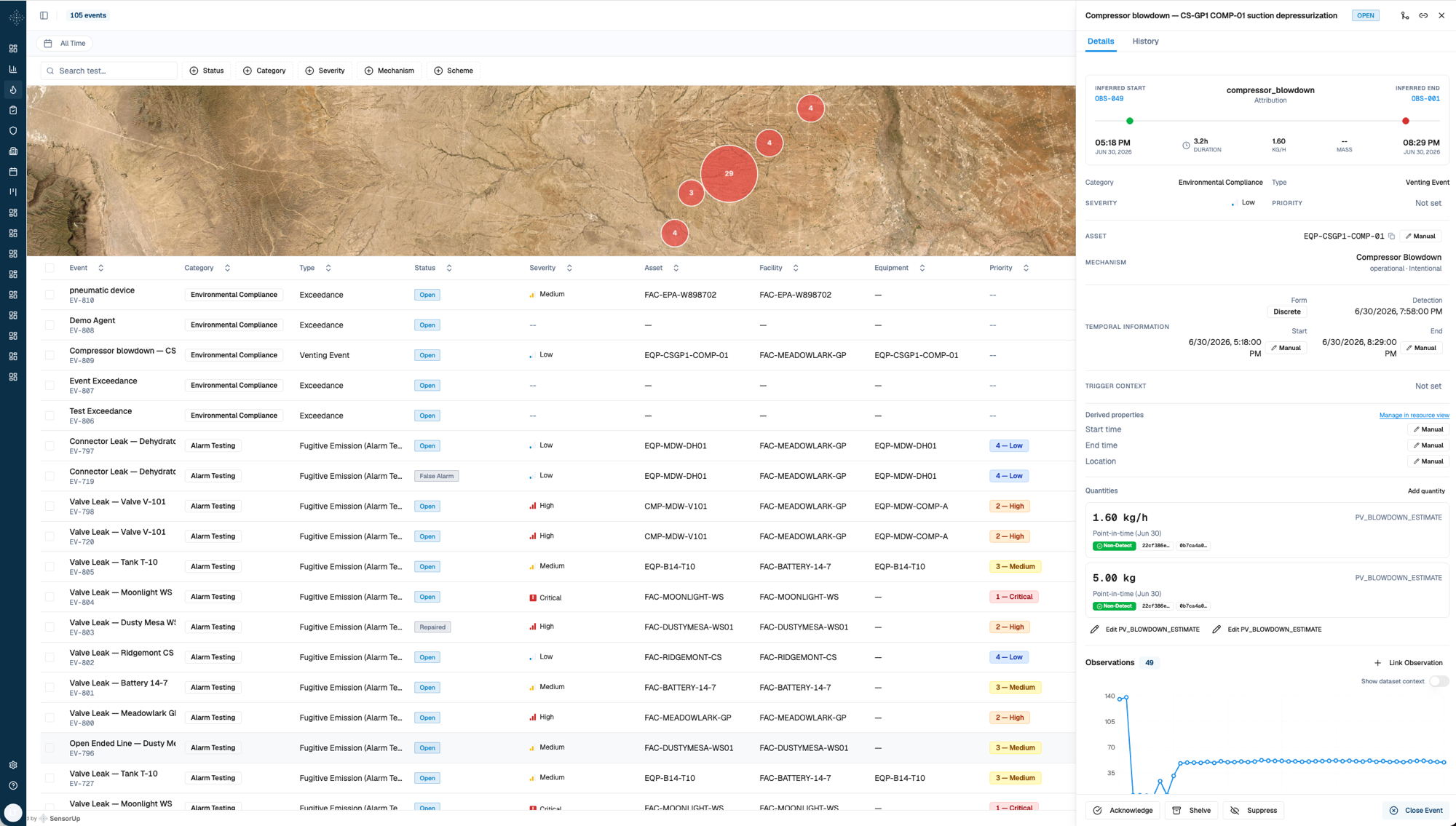
Task: Sort table by the Priority column
Action: [1009, 268]
